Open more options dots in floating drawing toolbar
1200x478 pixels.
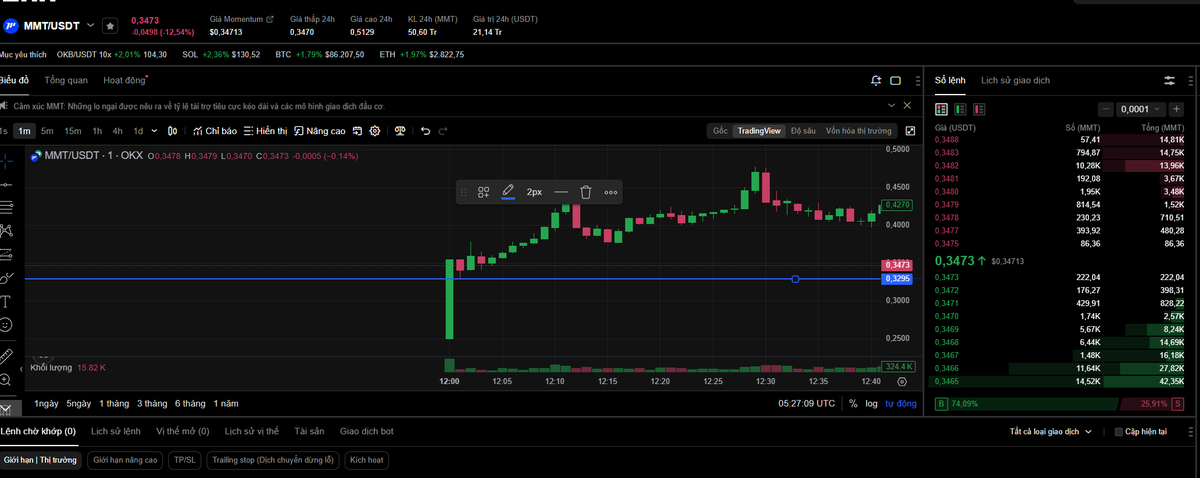pos(611,192)
